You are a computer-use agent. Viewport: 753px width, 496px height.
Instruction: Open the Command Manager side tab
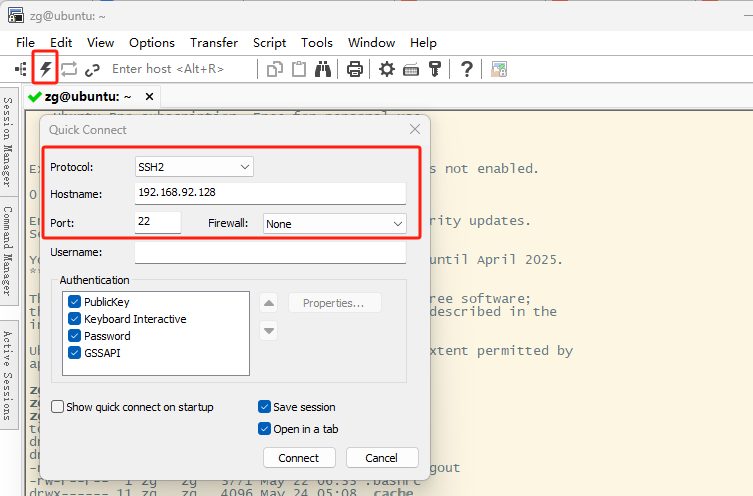point(8,251)
